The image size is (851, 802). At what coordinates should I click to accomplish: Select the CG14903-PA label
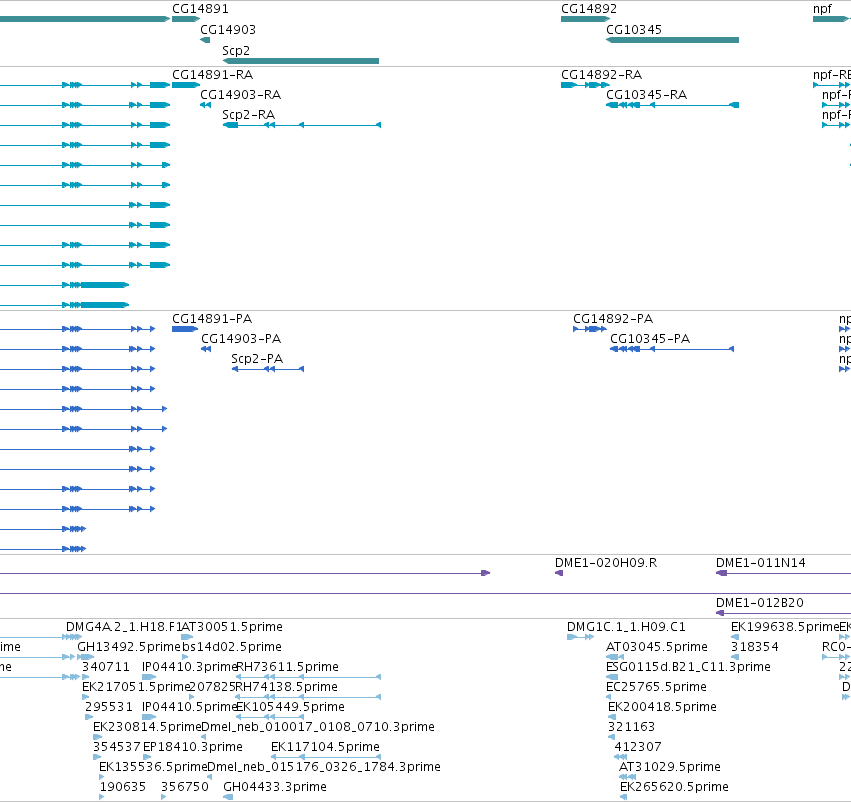click(x=241, y=339)
